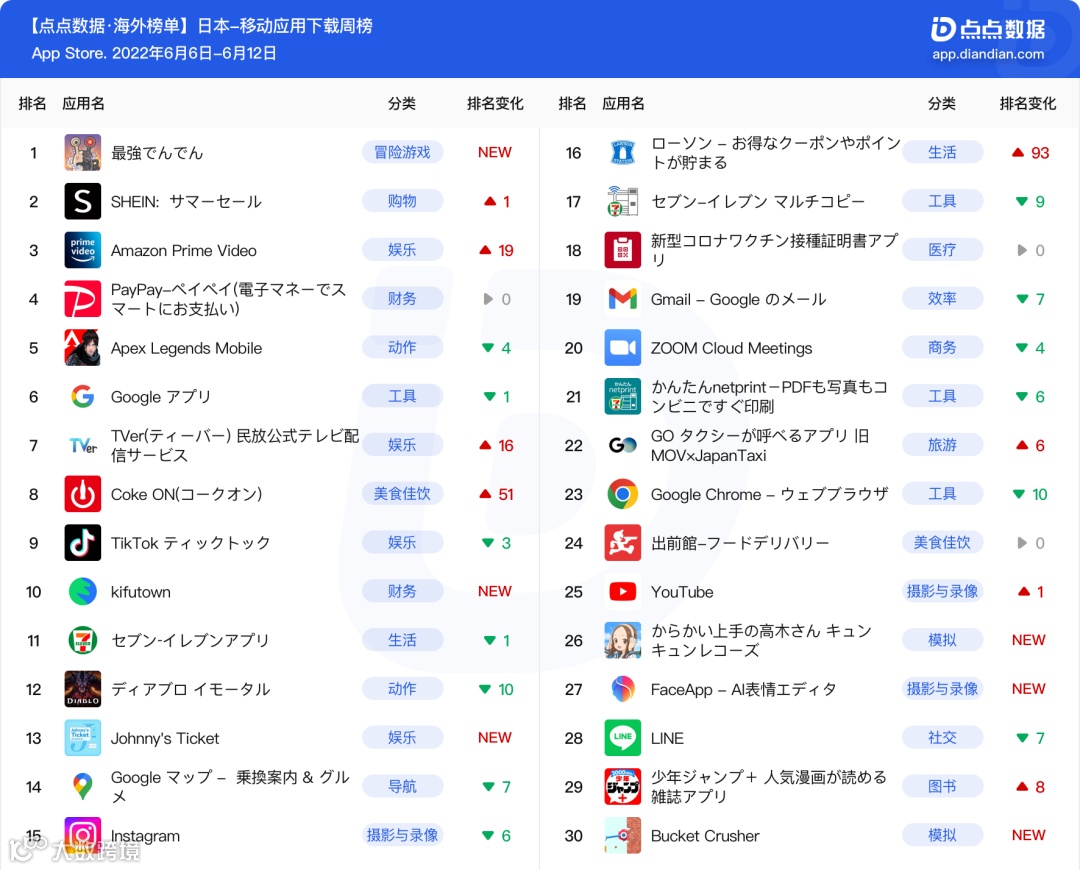Screen dimensions: 1080x870
Task: Select the 出前館 delivery app icon
Action: (623, 543)
